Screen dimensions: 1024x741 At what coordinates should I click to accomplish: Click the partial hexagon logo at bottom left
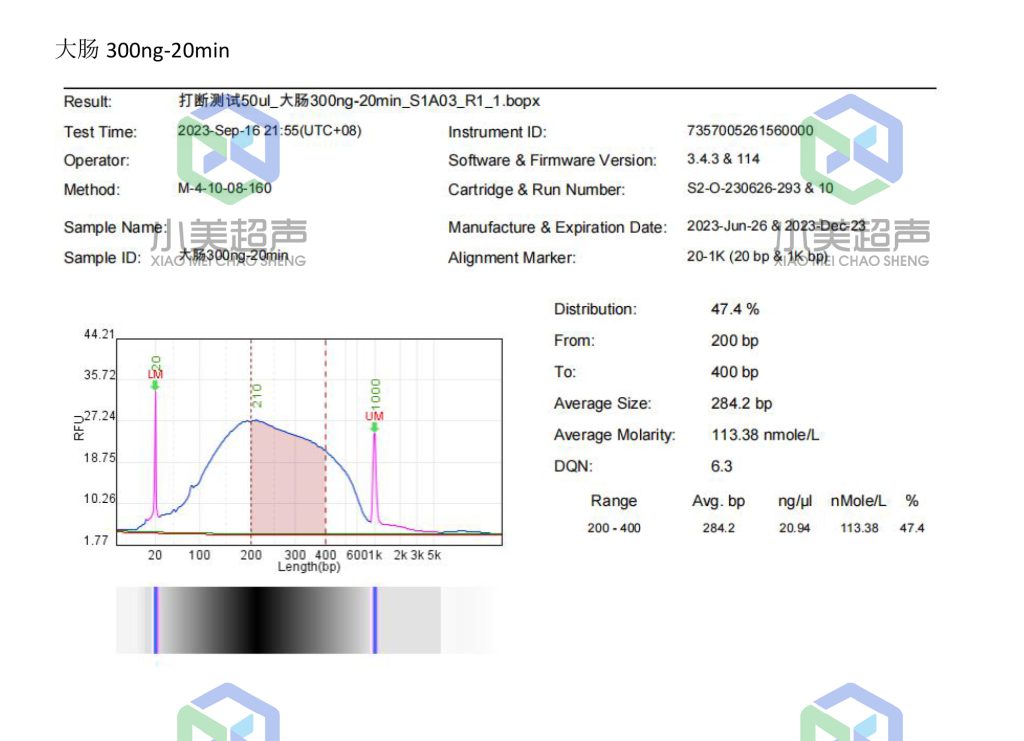click(x=228, y=714)
